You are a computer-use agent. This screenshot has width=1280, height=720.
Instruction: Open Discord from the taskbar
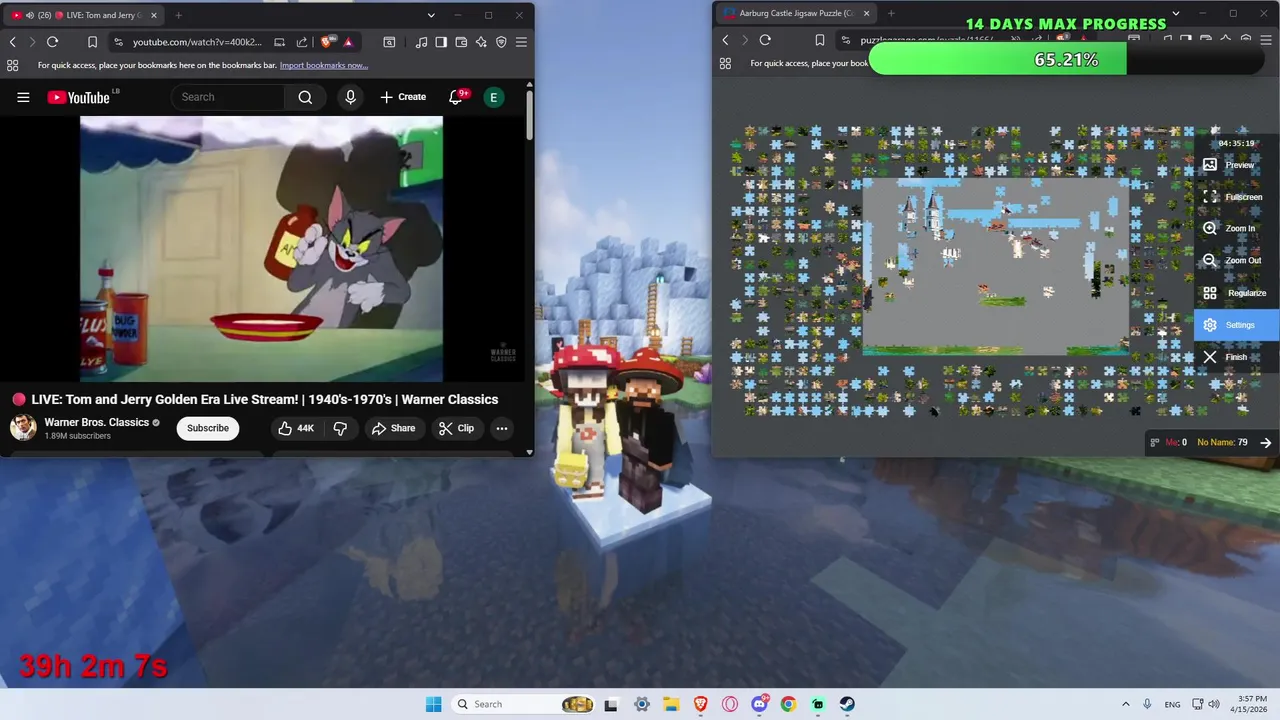click(759, 704)
